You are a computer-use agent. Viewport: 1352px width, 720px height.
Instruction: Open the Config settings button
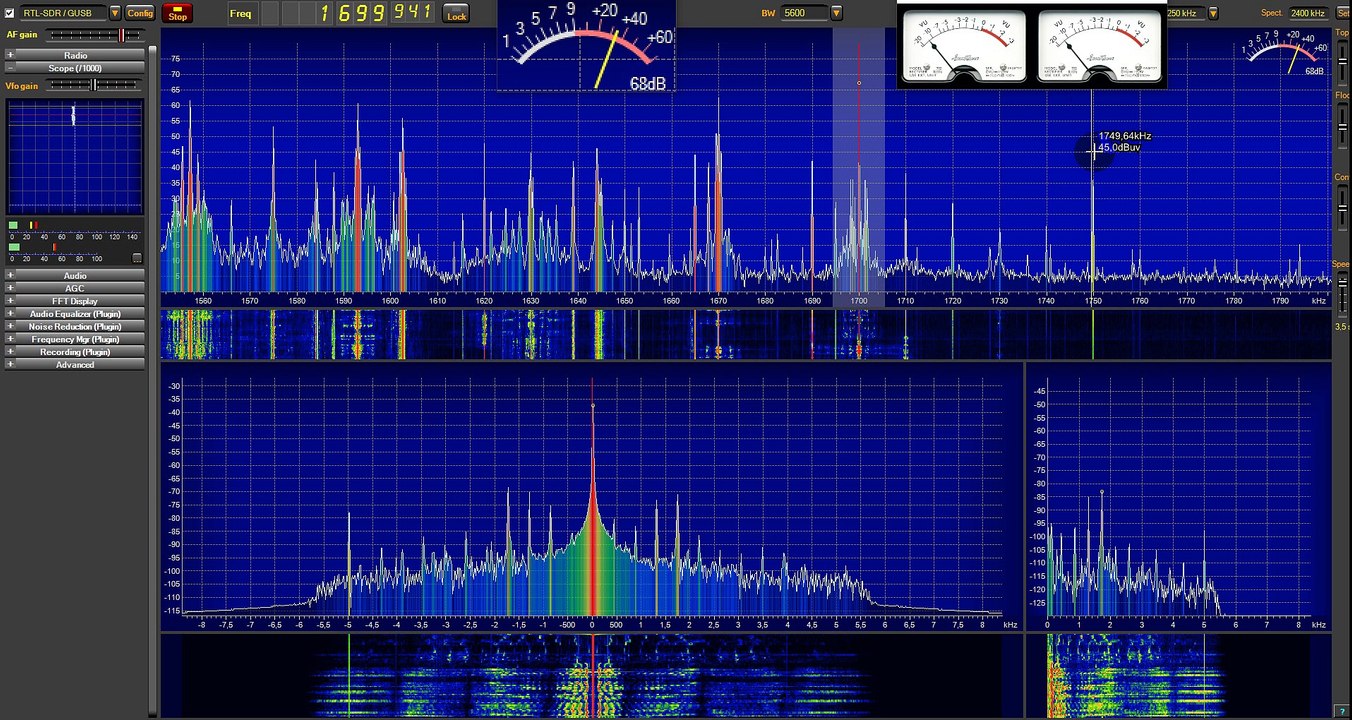point(140,13)
